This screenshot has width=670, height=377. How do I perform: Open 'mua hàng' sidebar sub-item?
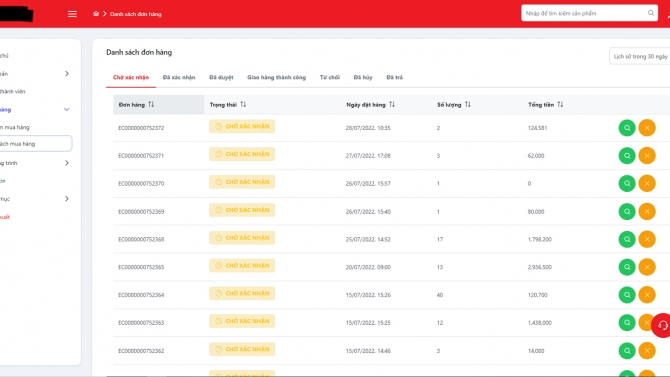pyautogui.click(x=15, y=127)
